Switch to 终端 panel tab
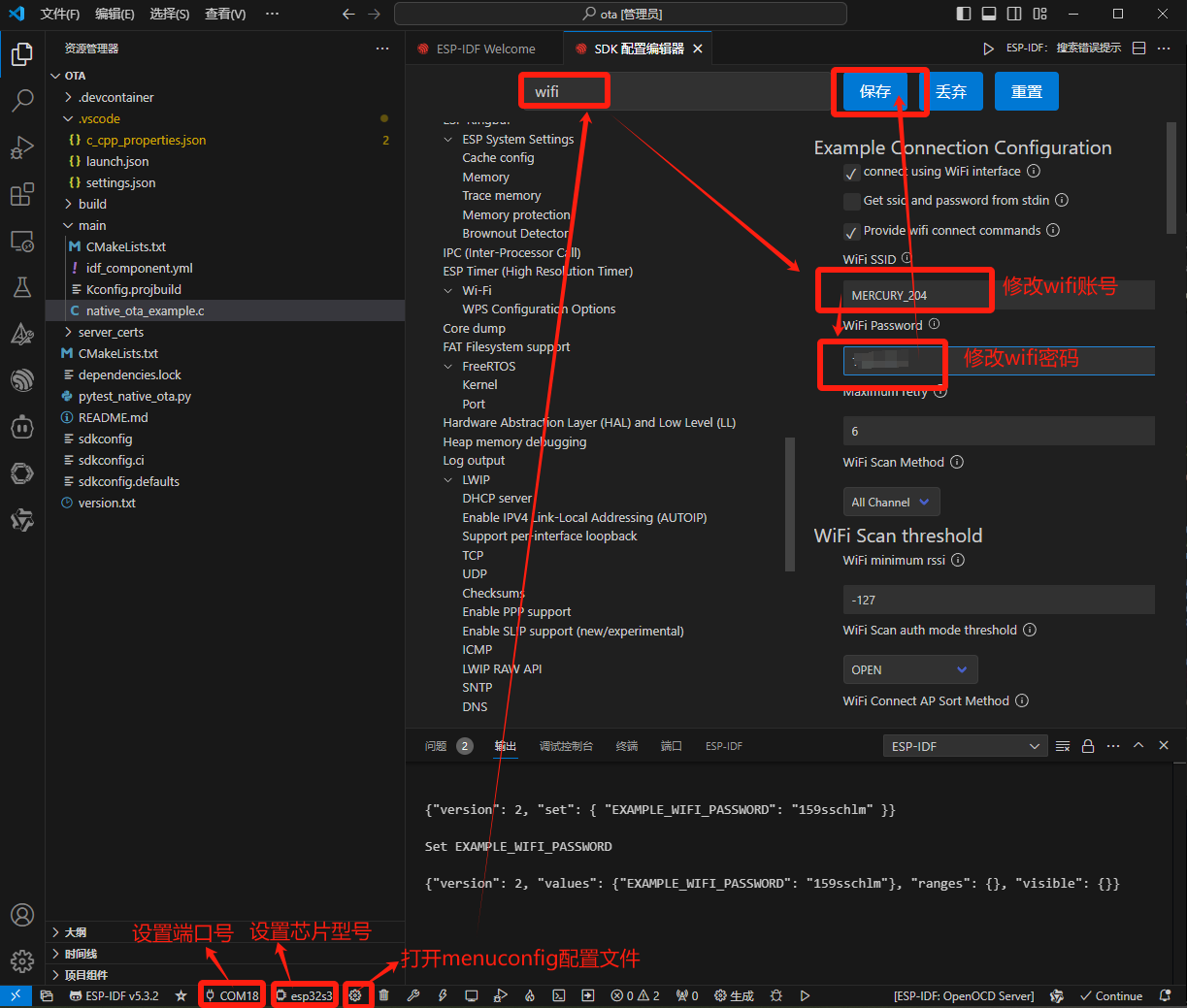The width and height of the screenshot is (1187, 1008). coord(627,746)
